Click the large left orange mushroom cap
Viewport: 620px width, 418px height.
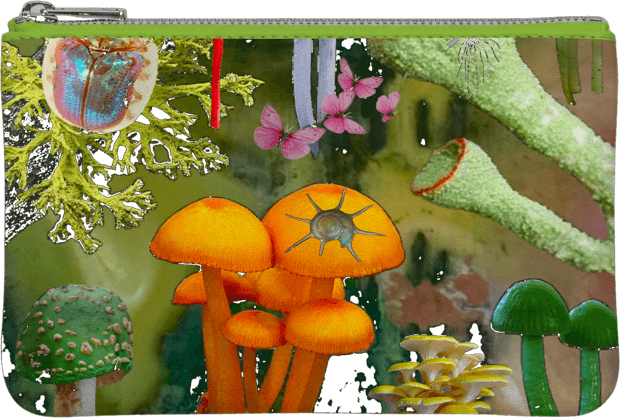coord(212,234)
